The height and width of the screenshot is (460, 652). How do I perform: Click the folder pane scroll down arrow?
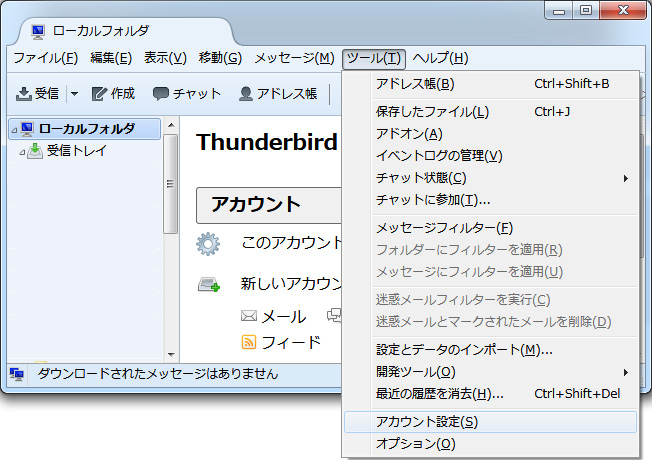(171, 355)
